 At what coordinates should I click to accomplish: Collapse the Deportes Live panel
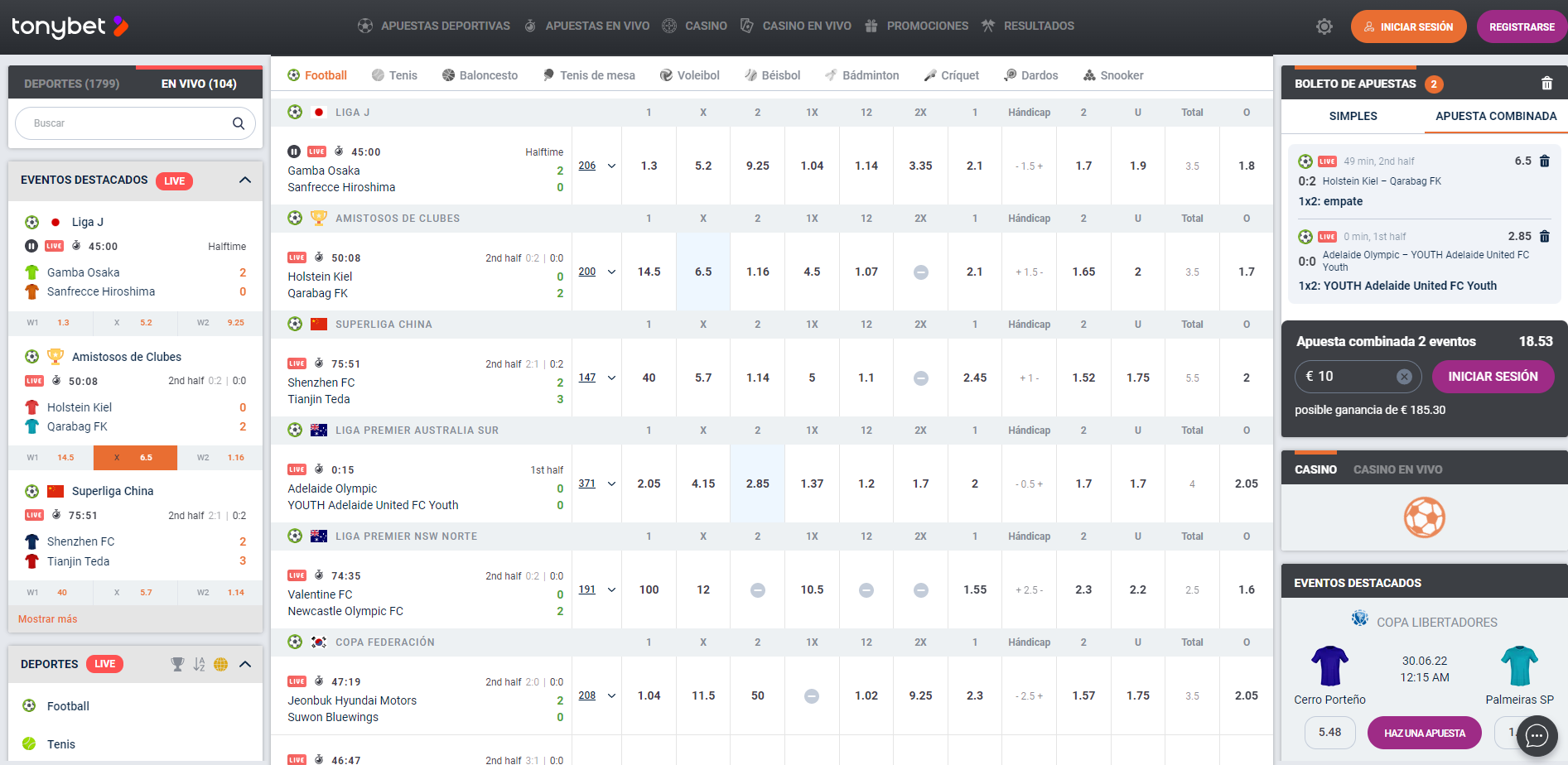pos(245,664)
